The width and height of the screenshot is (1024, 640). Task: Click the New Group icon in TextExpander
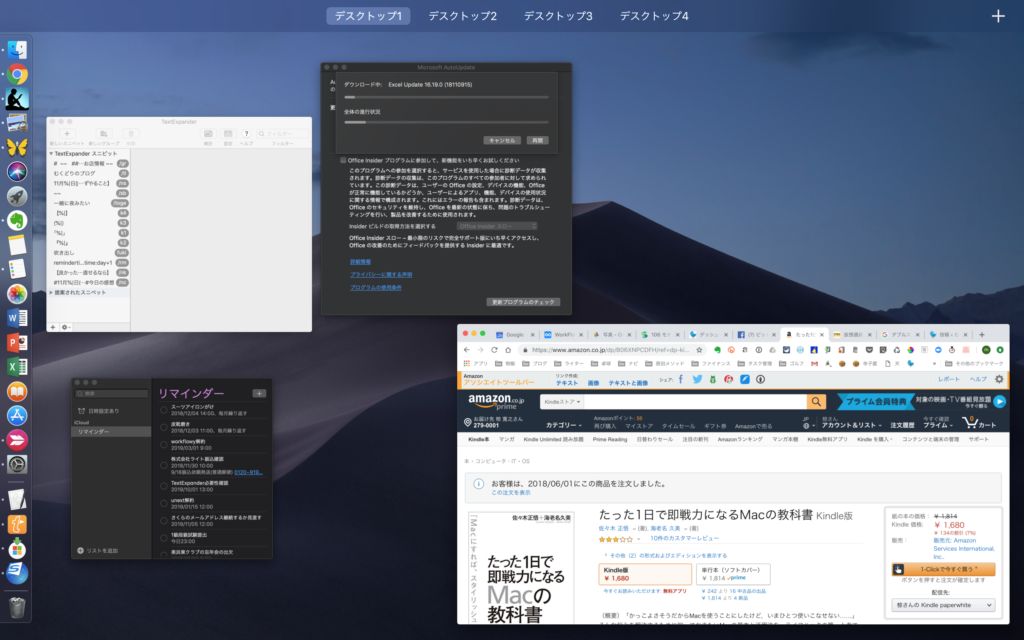(x=104, y=134)
